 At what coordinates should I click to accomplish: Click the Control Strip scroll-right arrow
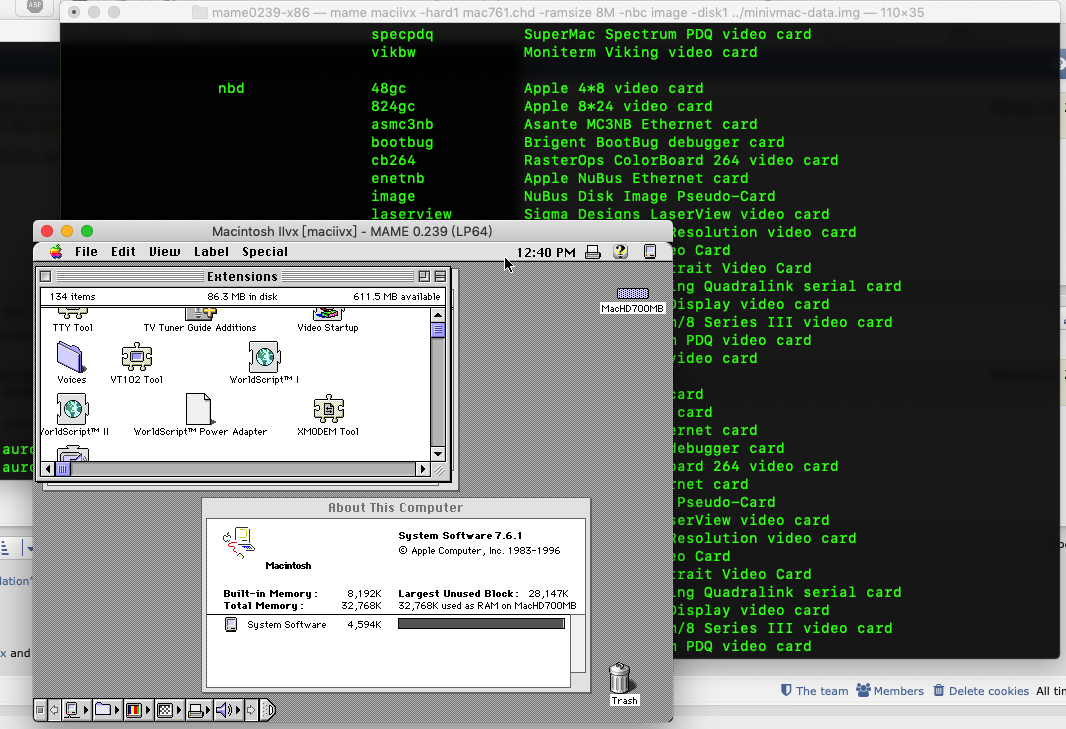[x=251, y=710]
